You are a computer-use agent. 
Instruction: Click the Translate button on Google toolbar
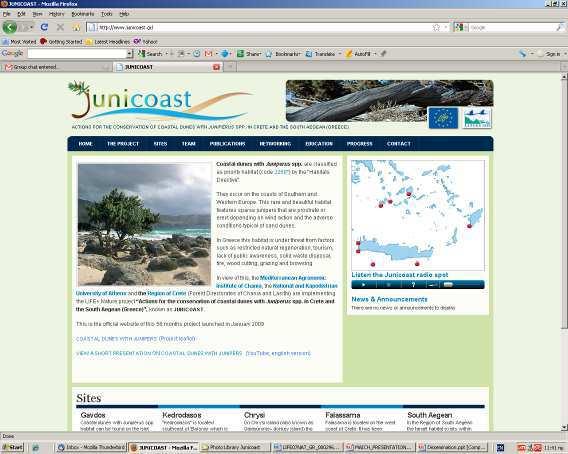(321, 54)
